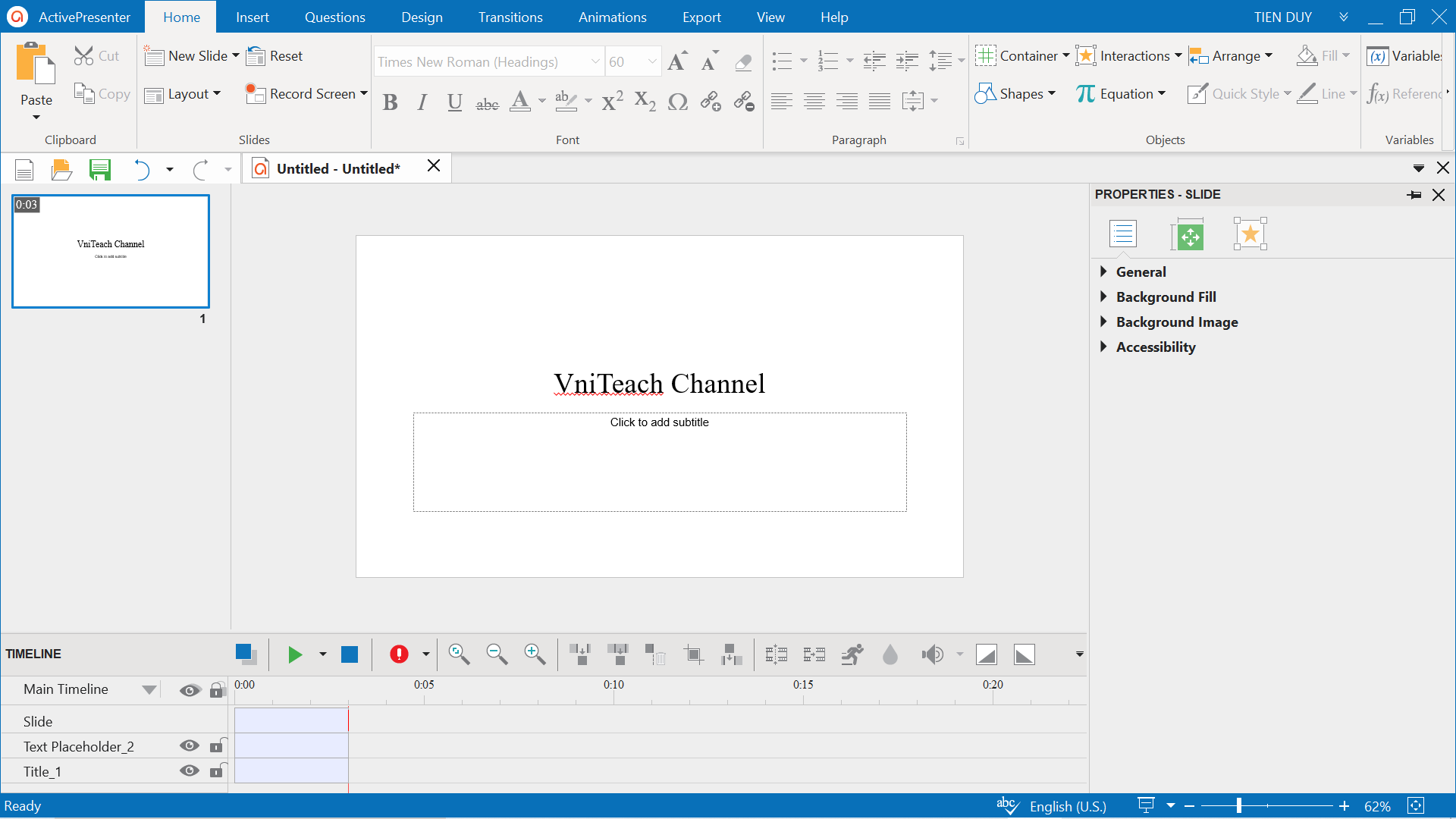Click the Paste clipboard icon
Screen dimensions: 1456x819
click(36, 63)
